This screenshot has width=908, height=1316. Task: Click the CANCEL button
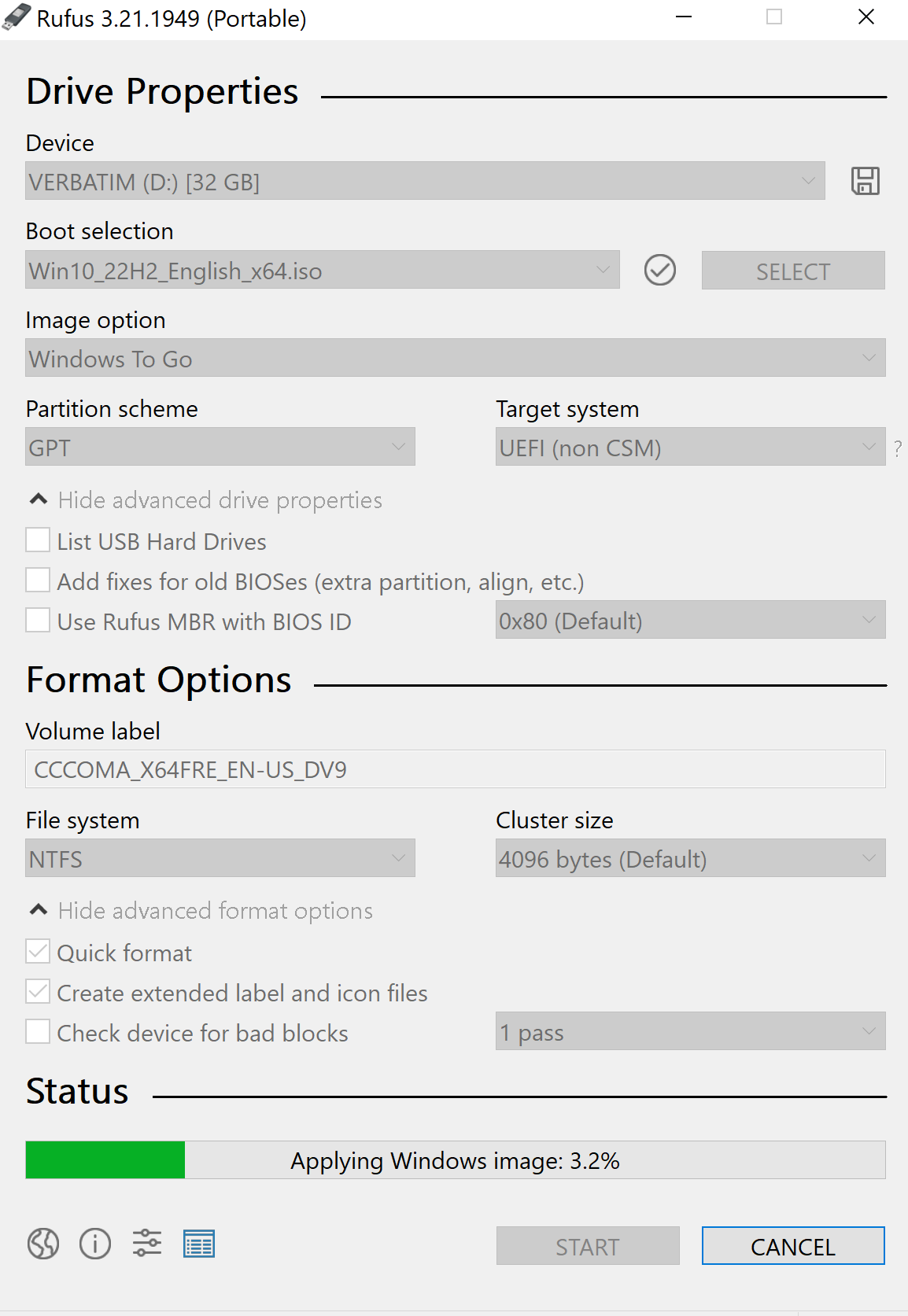[793, 1246]
